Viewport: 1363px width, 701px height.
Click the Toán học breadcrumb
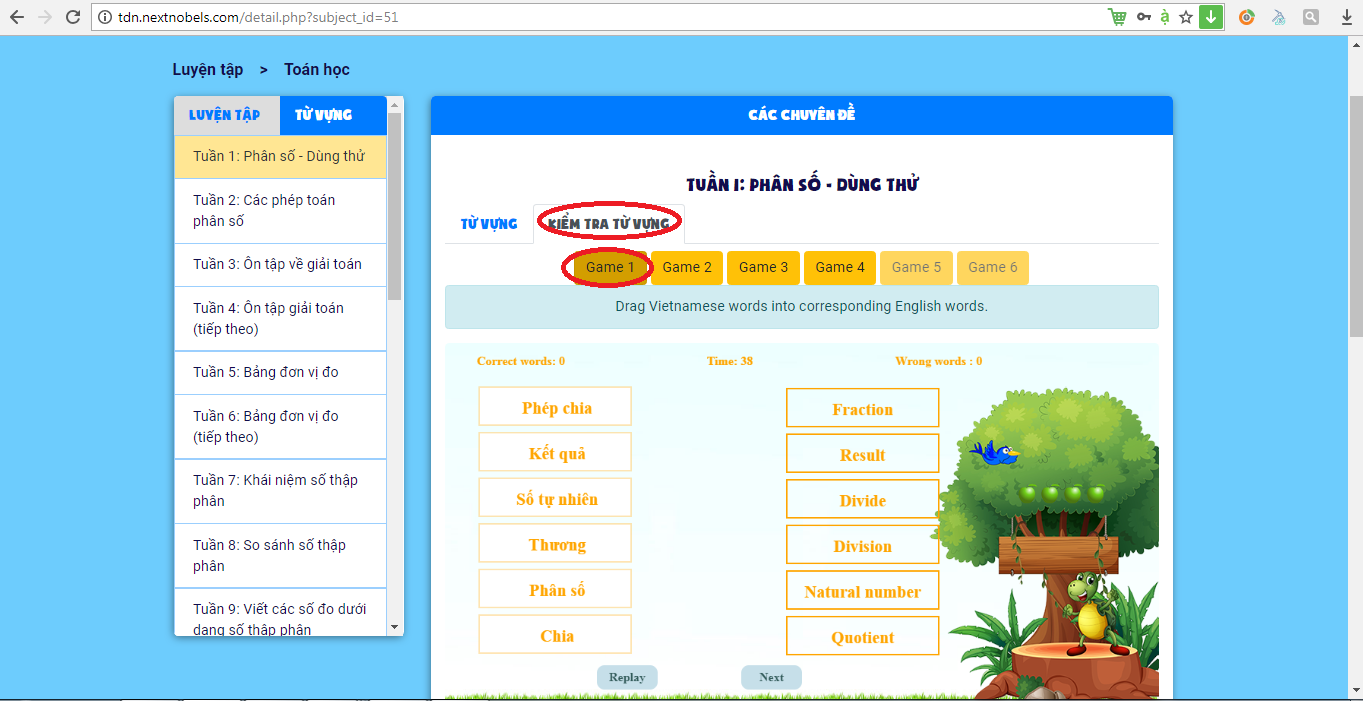tap(317, 70)
